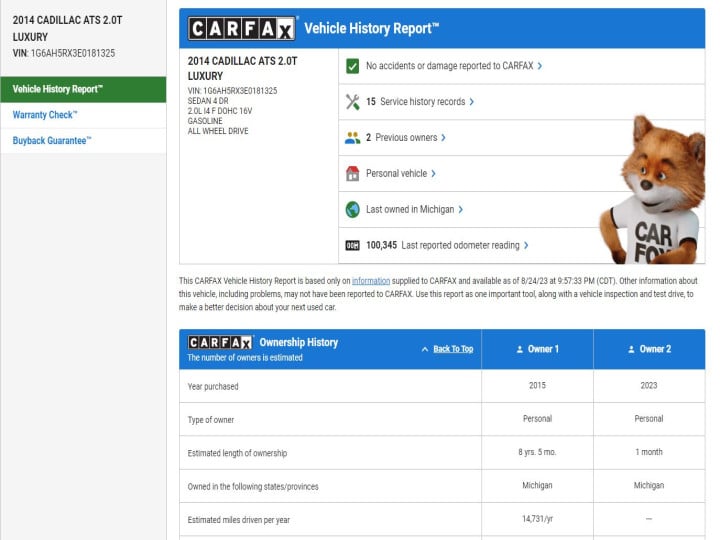Open 'Personal vehicle' link
This screenshot has width=720, height=540.
pos(396,174)
